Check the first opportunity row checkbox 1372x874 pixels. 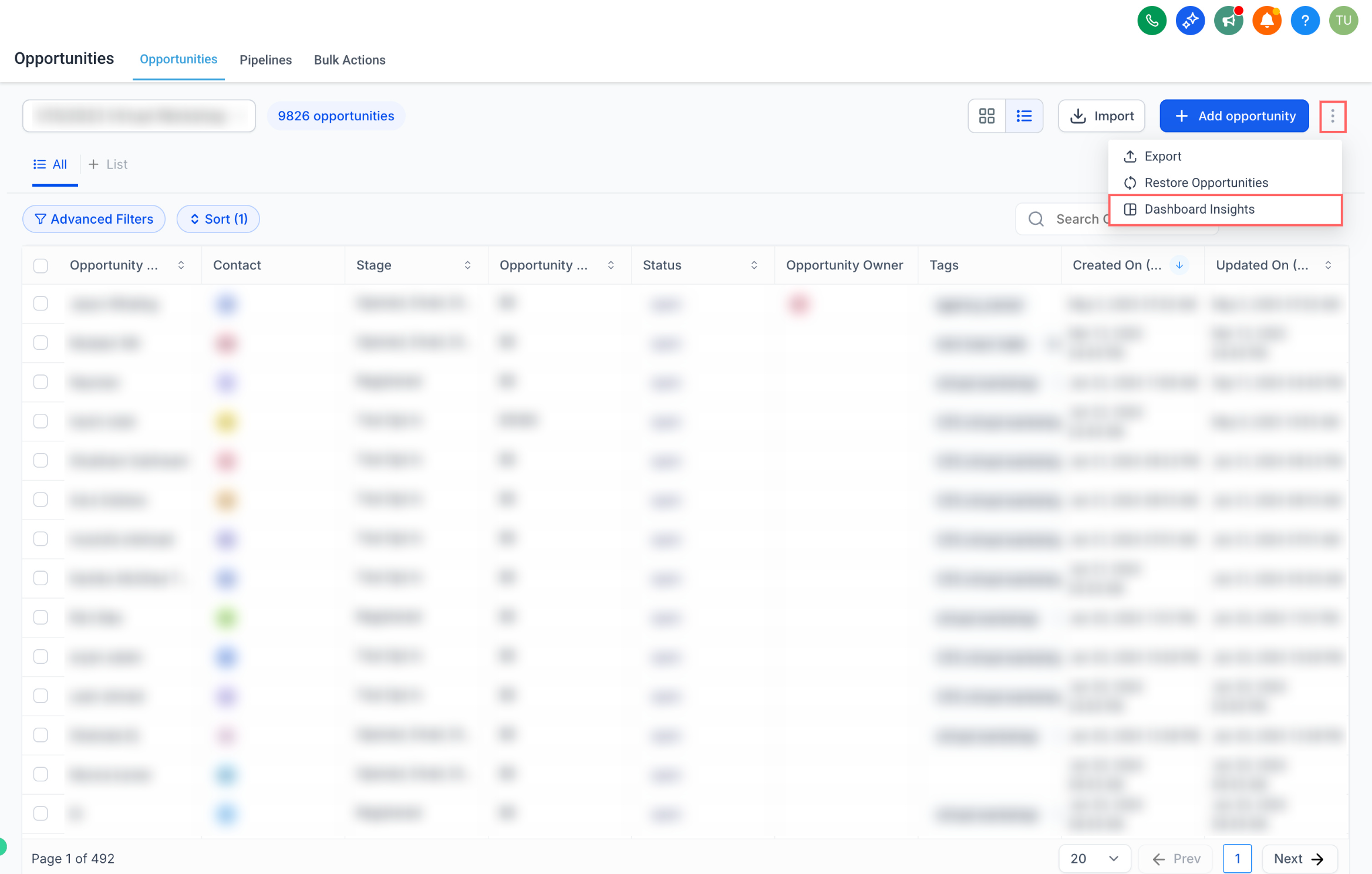(x=41, y=303)
